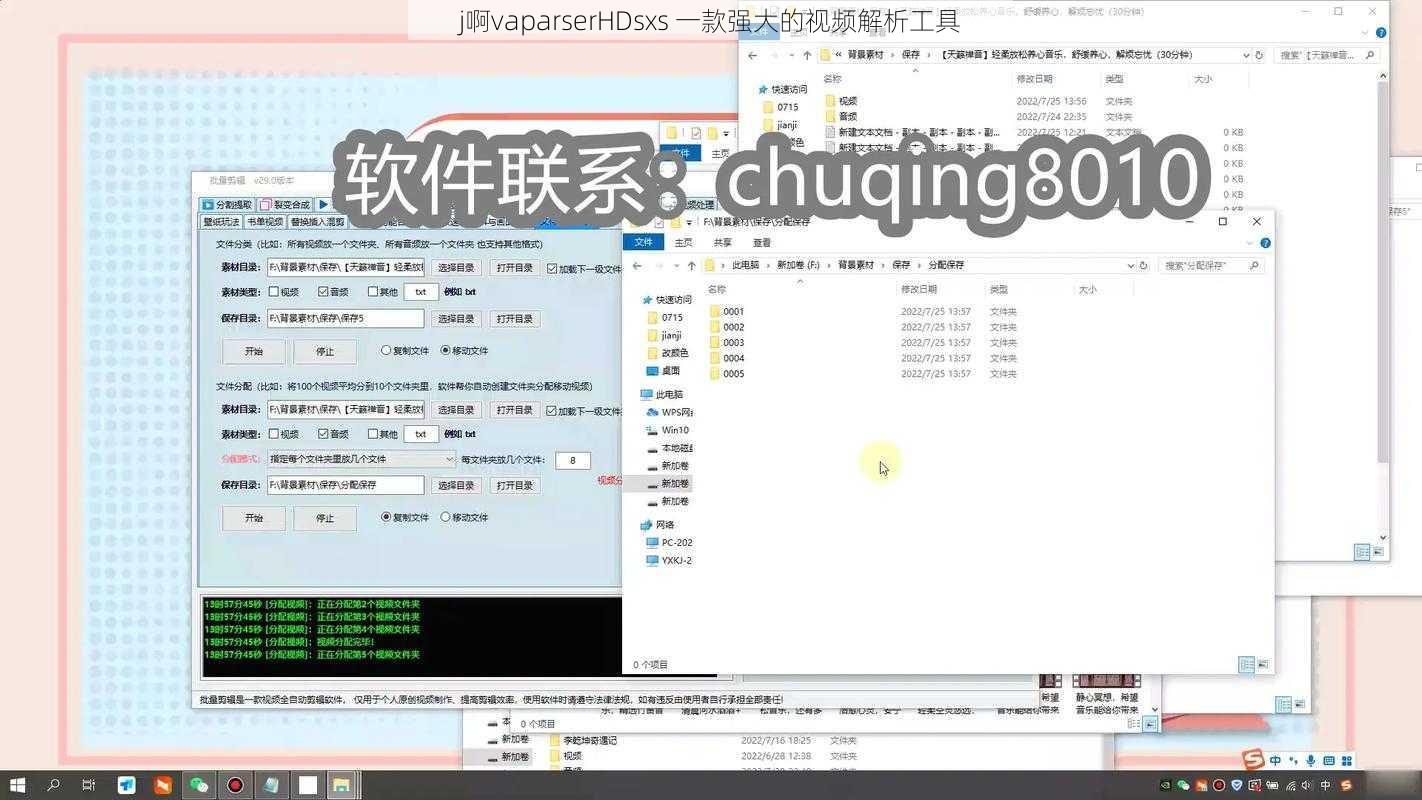
Task: Open 0715 folder in front window sidebar
Action: pos(672,317)
